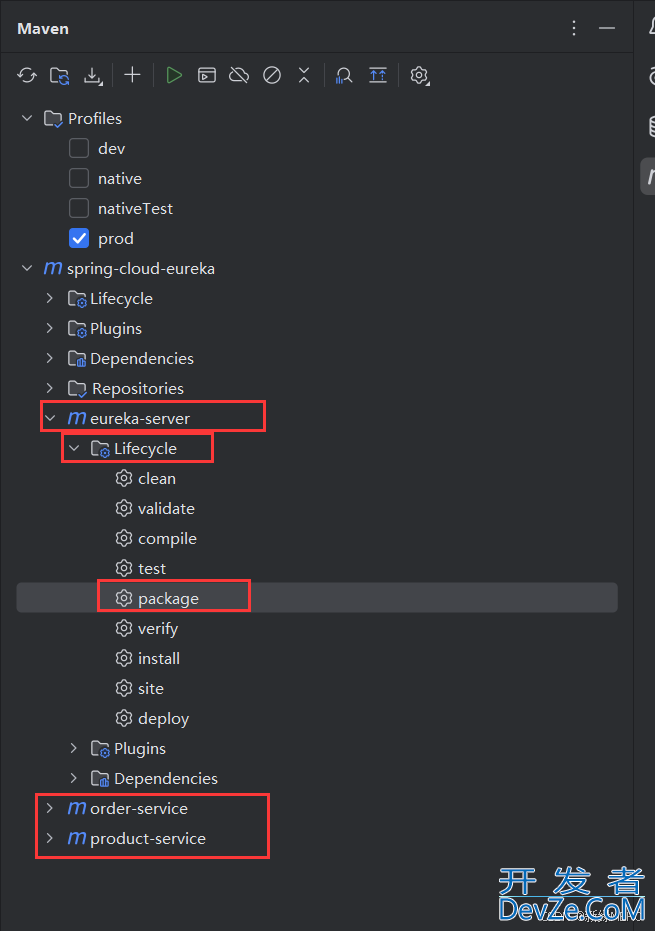The image size is (655, 931).
Task: Select the clean lifecycle goal
Action: (x=157, y=479)
